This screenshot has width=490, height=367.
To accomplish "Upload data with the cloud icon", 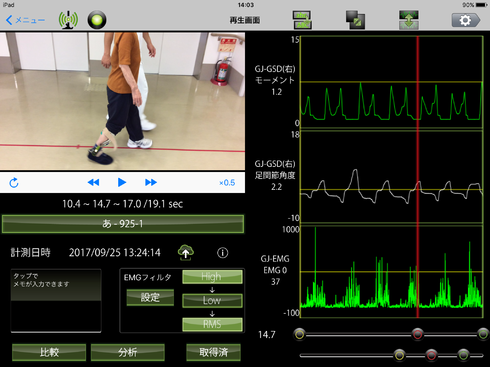I will click(x=186, y=252).
